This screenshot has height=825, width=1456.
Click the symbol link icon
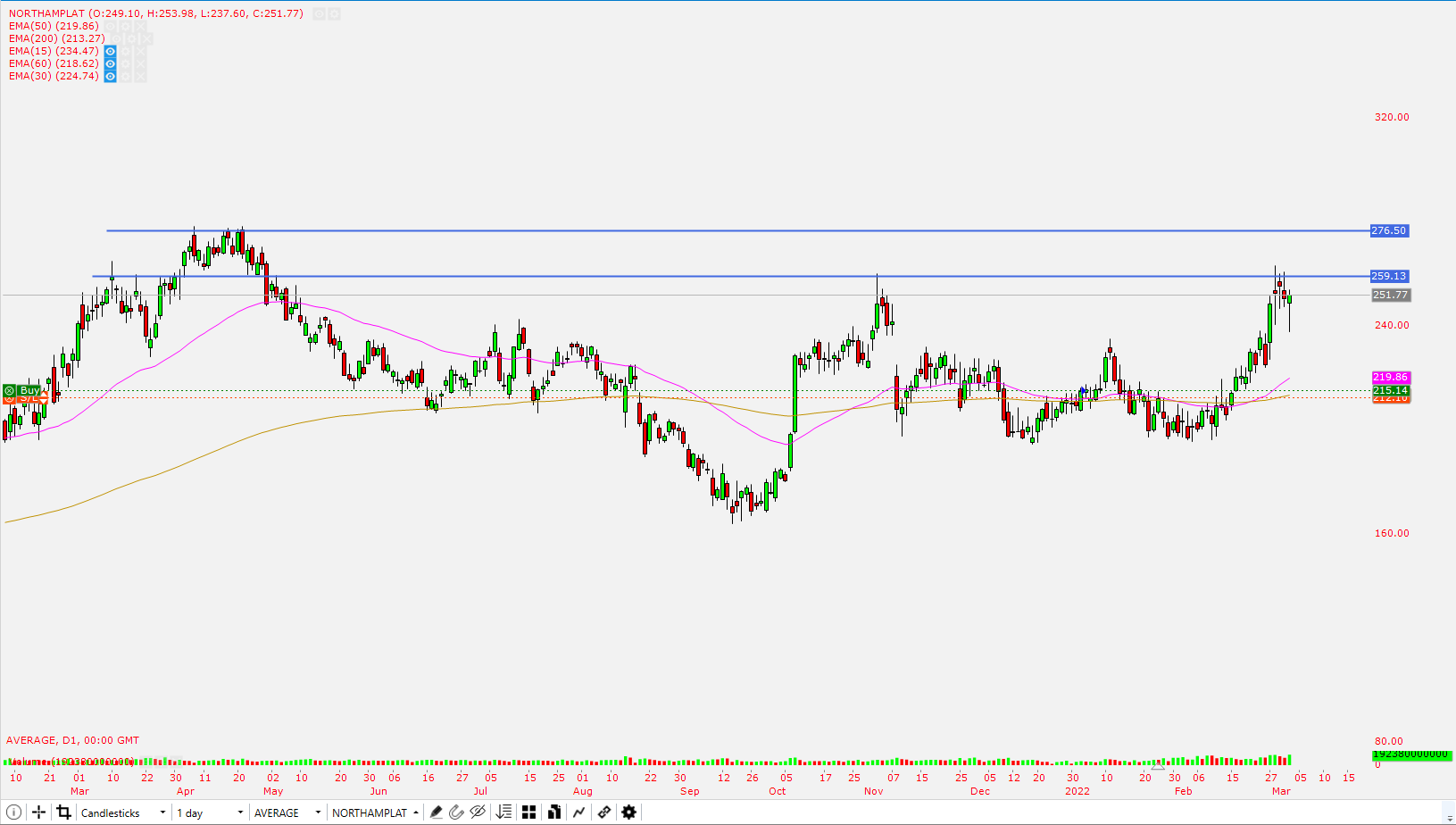point(604,812)
